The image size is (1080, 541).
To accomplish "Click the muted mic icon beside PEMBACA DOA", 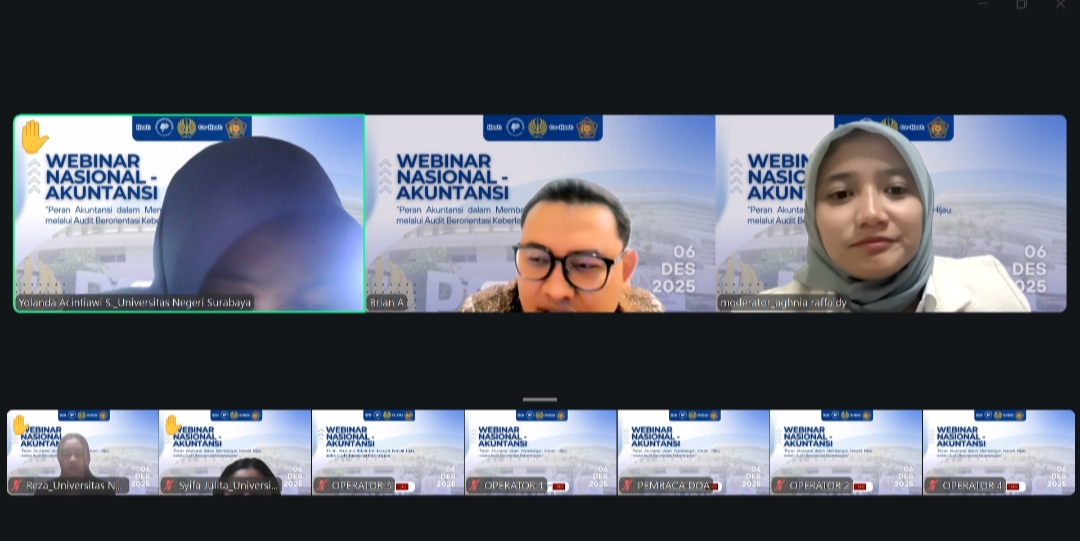I will 627,486.
